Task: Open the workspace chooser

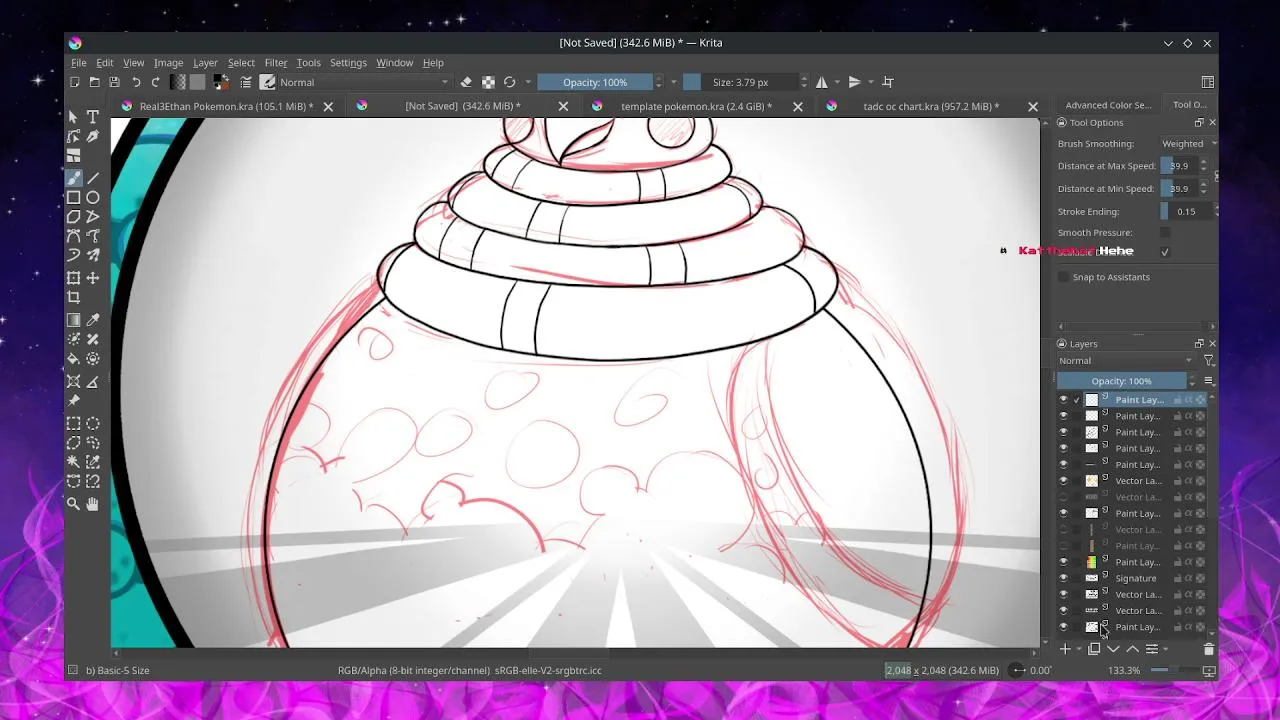Action: tap(1208, 82)
